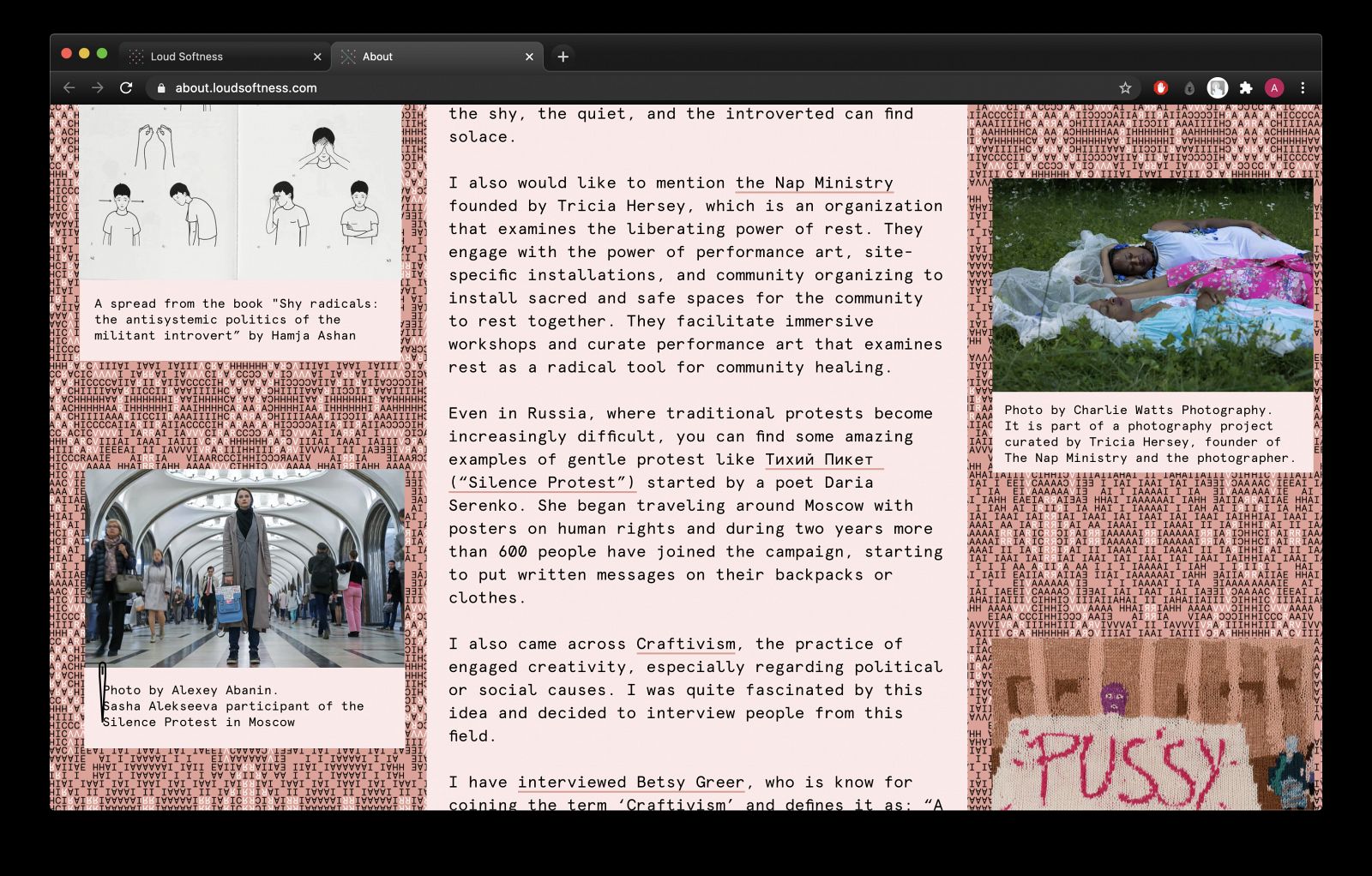The width and height of the screenshot is (1372, 876).
Task: Open the Chrome three-dot menu
Action: tap(1303, 87)
